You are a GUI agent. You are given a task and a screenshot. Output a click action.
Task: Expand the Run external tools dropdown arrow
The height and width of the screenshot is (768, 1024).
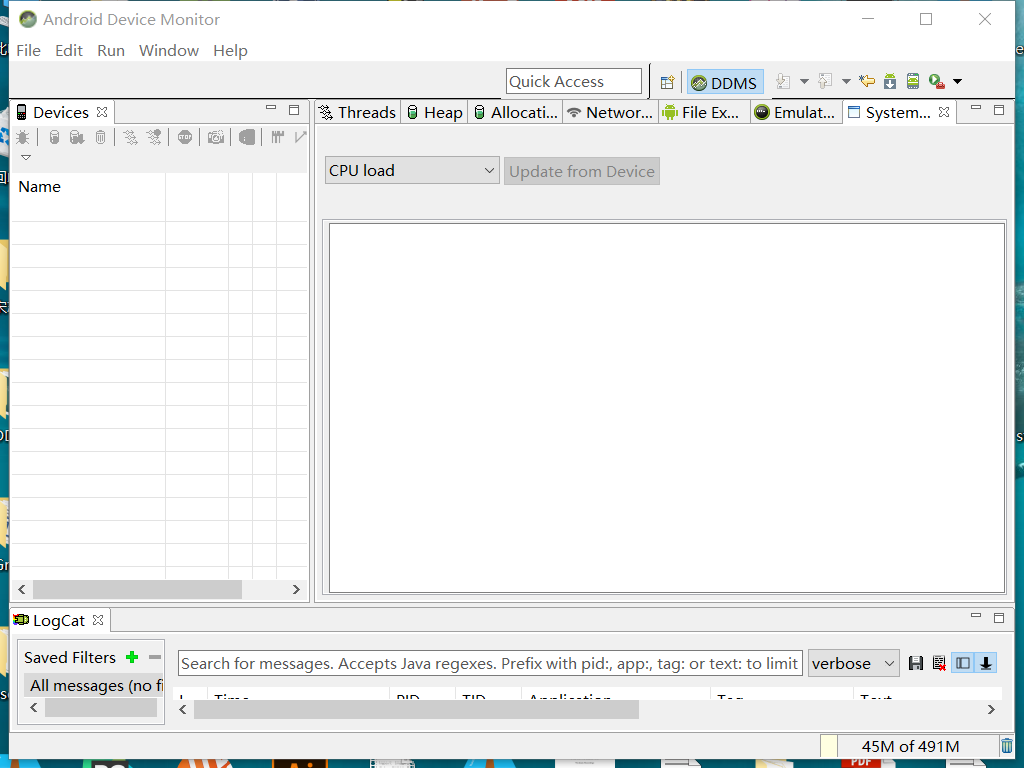coord(957,82)
